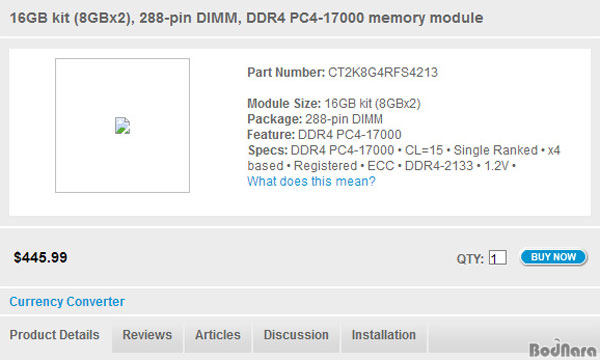600x360 pixels.
Task: Click the Package 288-pin DIMM line
Action: tap(315, 119)
